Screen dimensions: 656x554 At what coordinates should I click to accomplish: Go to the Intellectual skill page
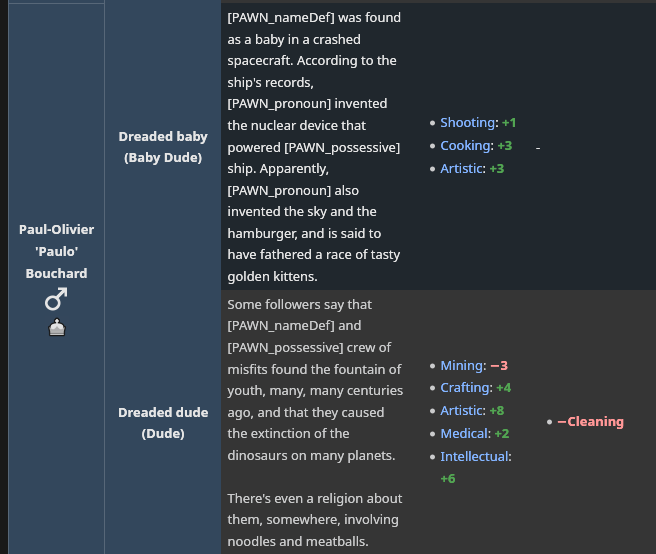(x=475, y=457)
